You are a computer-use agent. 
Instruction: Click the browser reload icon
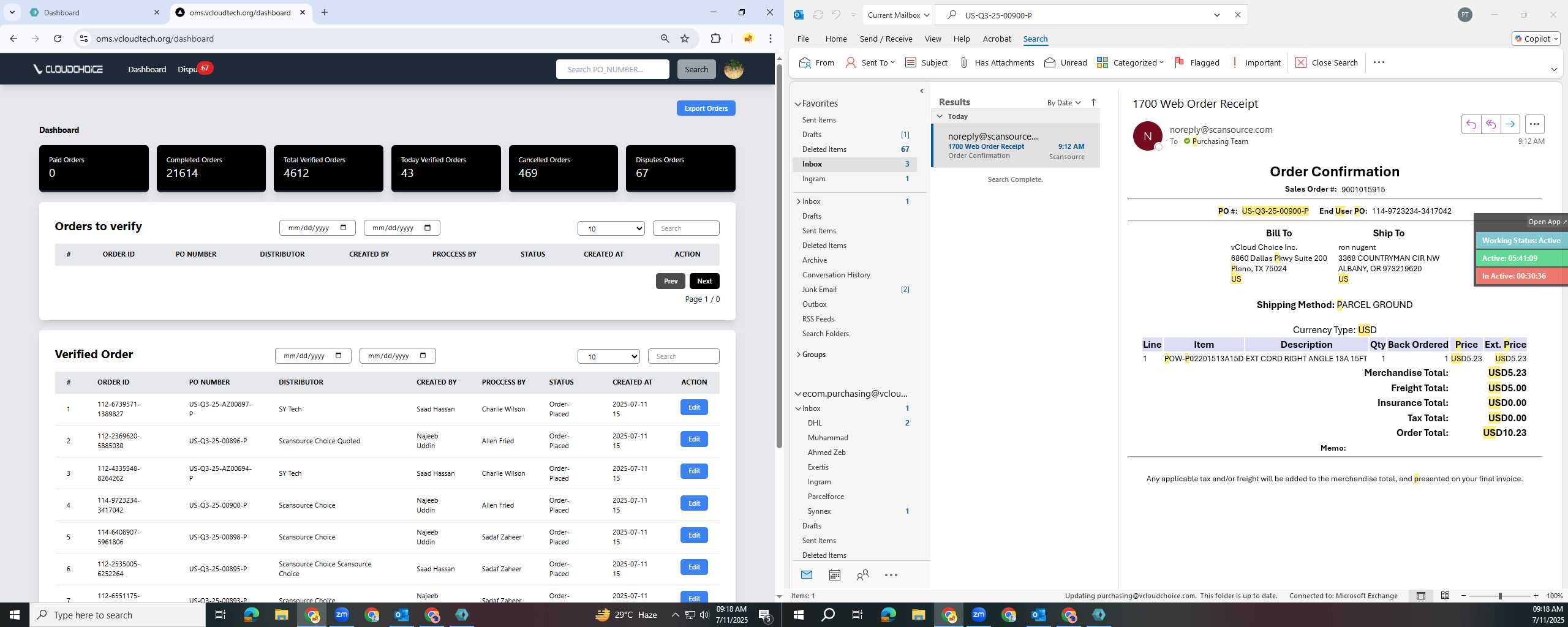[57, 39]
